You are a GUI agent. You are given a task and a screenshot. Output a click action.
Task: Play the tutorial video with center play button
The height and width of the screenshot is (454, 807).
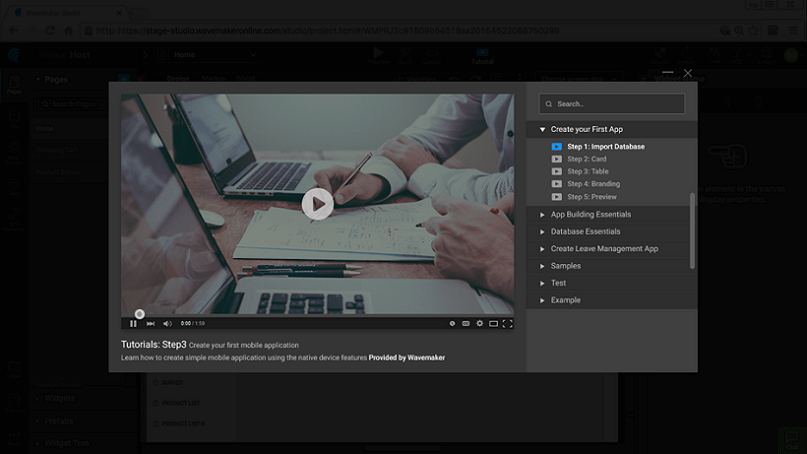[x=317, y=204]
